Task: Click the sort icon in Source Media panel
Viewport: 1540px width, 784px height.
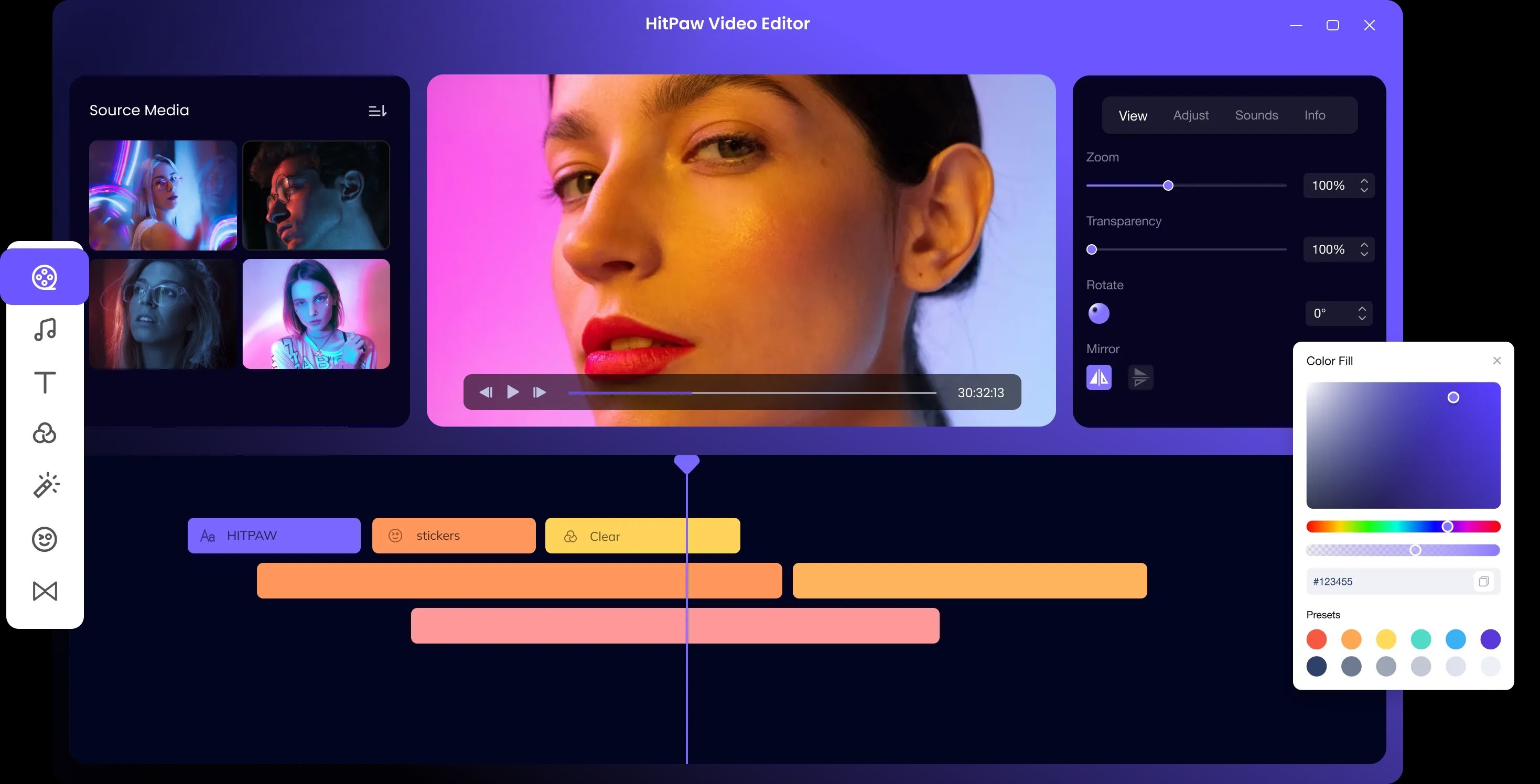Action: point(376,110)
